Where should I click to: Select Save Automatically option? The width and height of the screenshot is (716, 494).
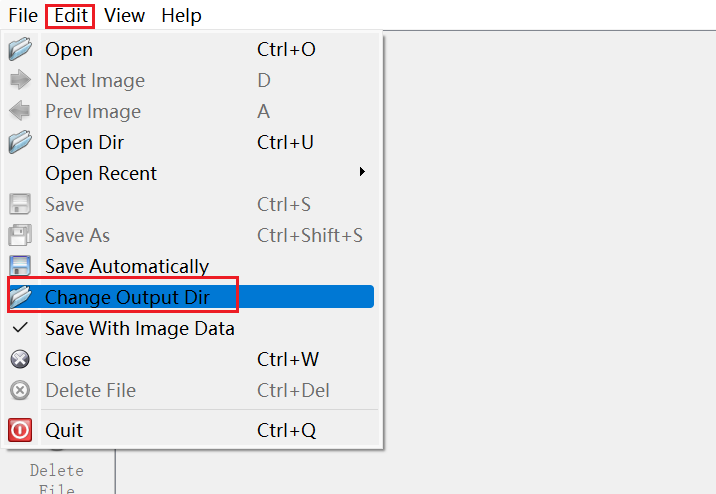coord(127,266)
